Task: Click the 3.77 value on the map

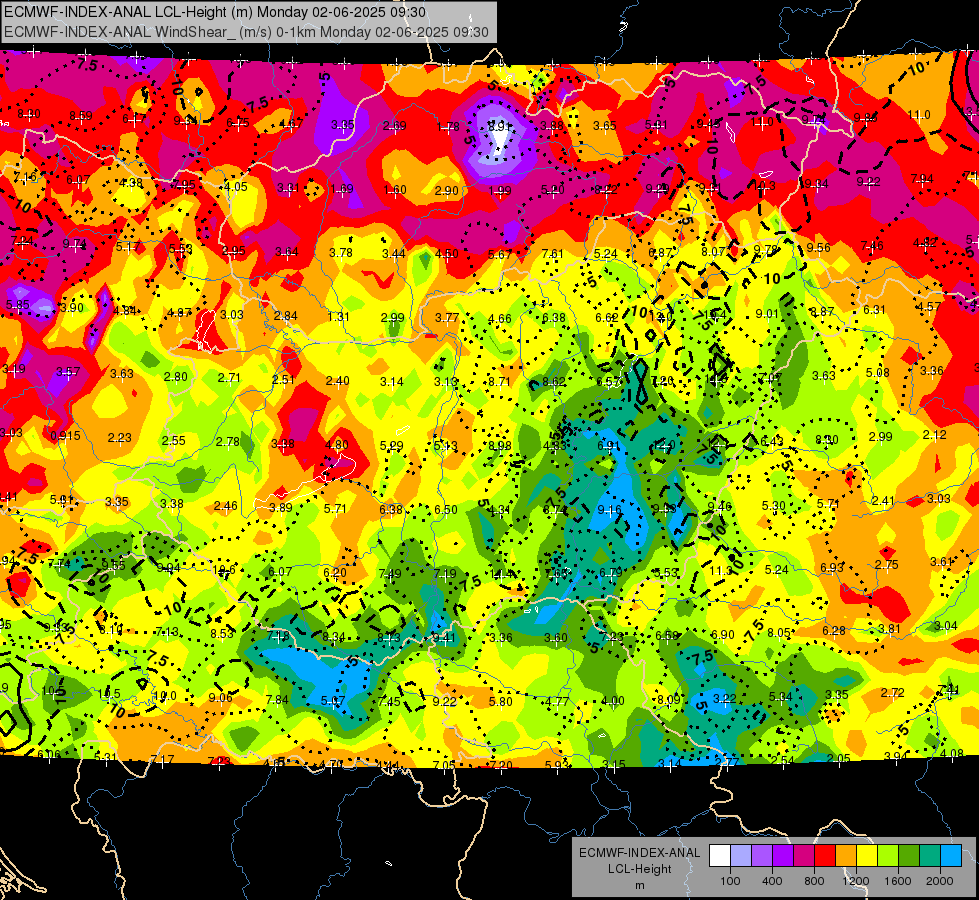Action: coord(447,317)
